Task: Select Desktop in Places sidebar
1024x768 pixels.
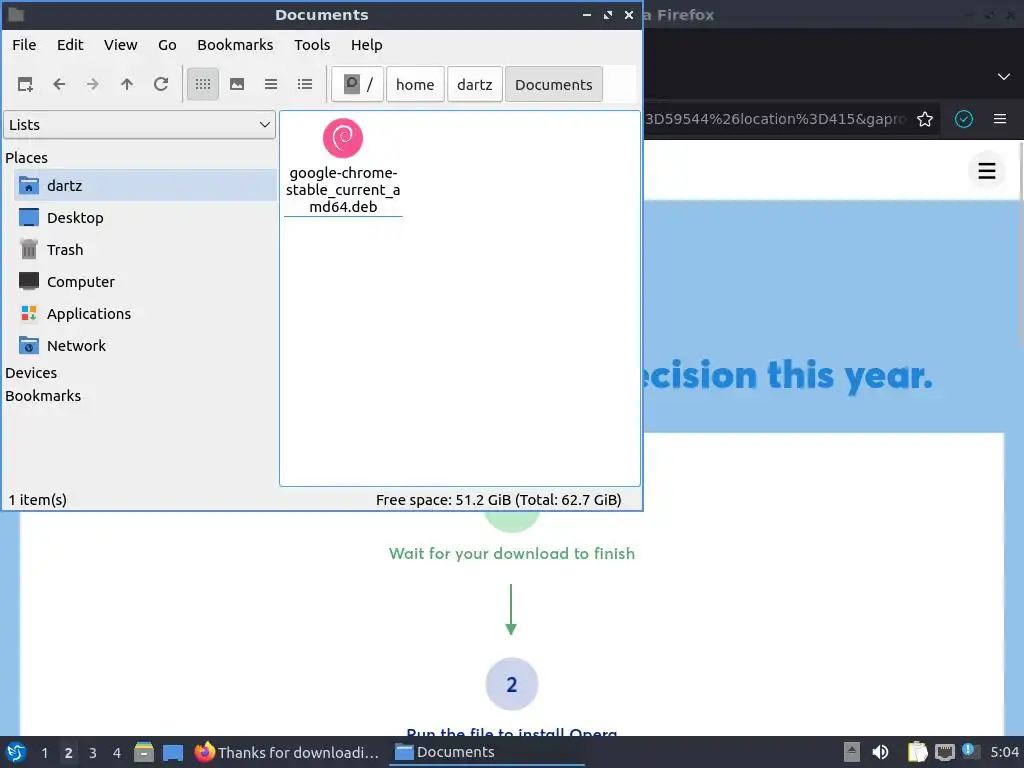Action: point(145,217)
